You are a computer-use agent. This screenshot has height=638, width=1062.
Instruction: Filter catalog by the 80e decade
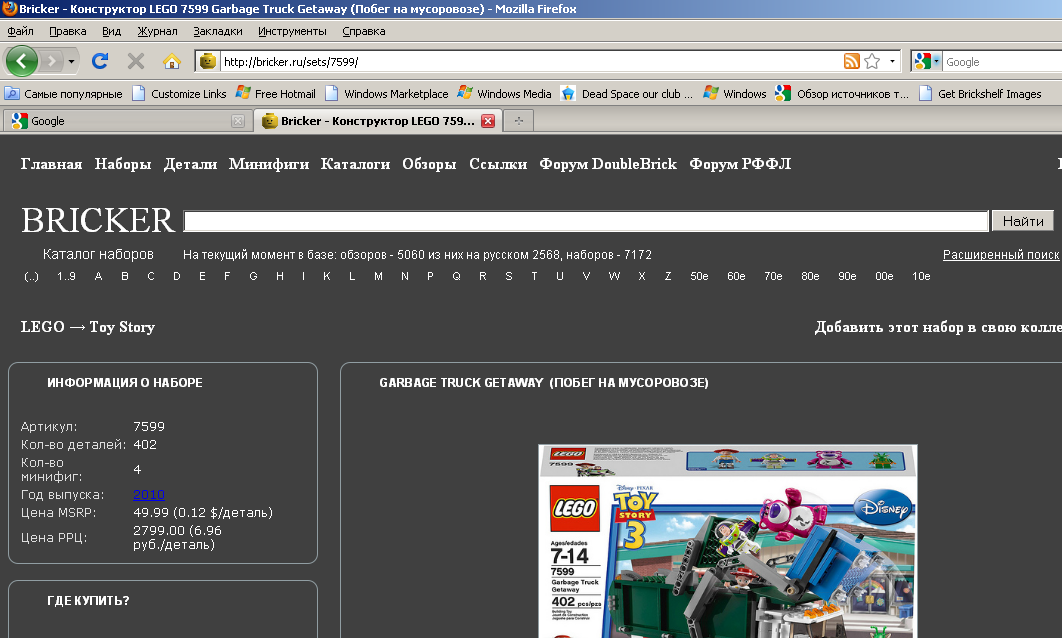pyautogui.click(x=810, y=276)
